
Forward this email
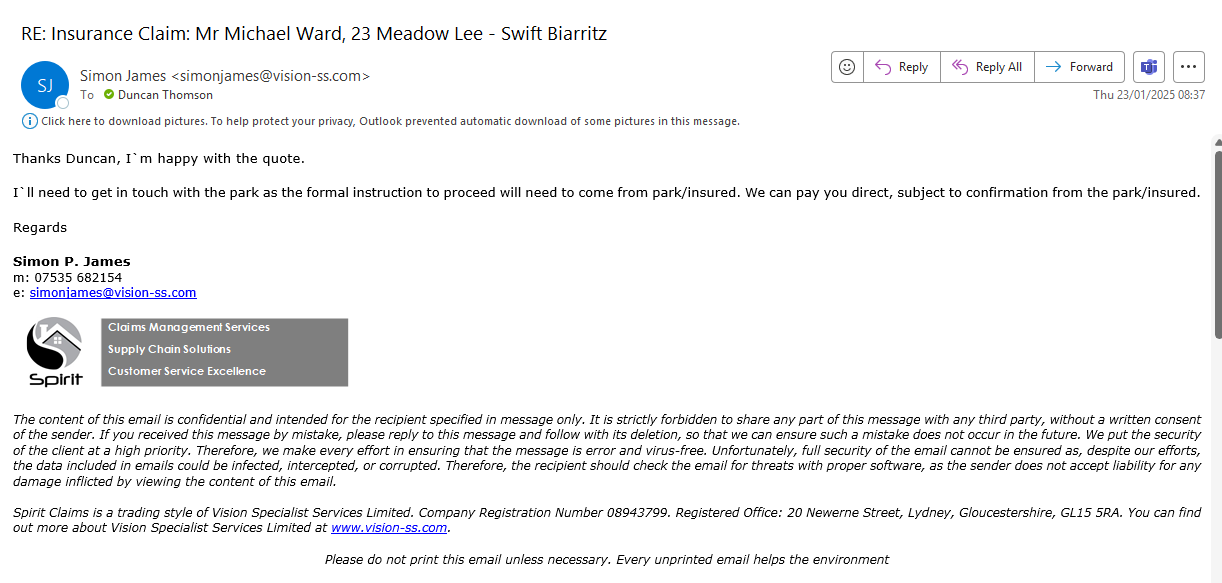coord(1079,67)
